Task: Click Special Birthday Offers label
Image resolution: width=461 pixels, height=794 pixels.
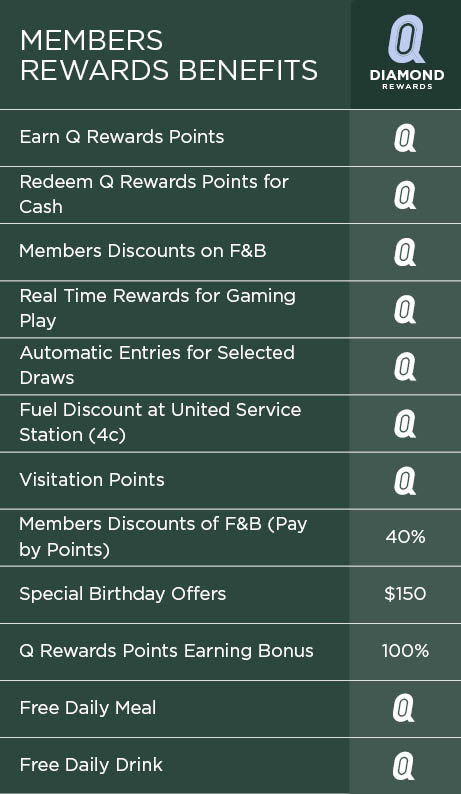Action: coord(123,594)
